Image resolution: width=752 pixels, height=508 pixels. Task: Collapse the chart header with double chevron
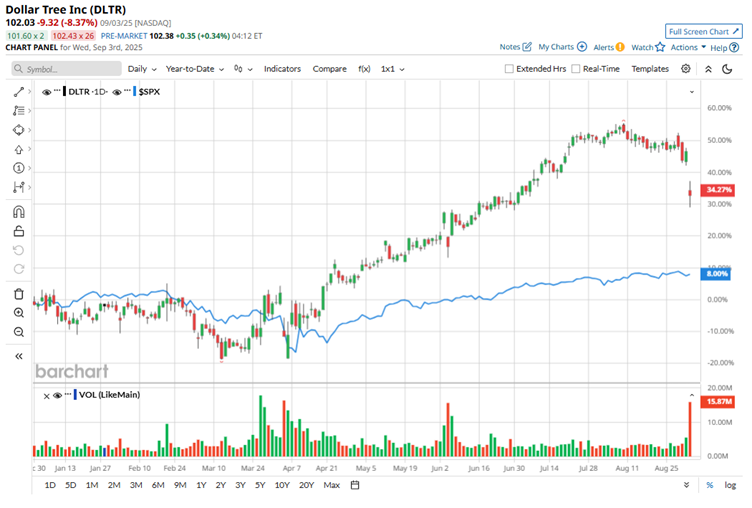708,69
